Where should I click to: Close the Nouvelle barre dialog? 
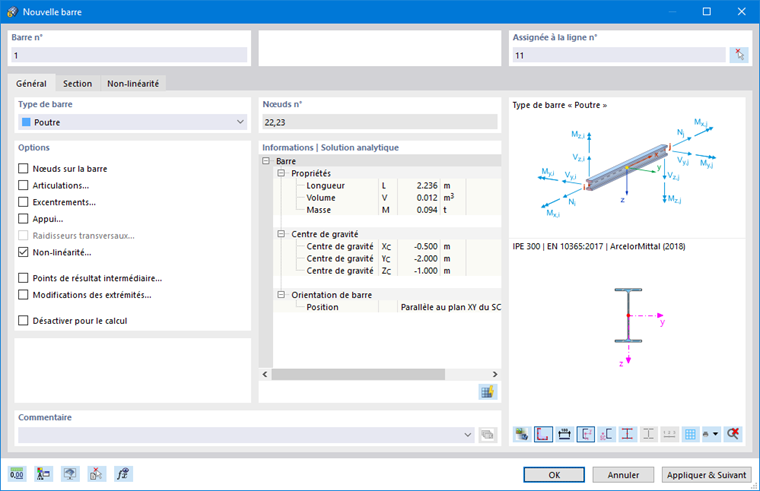tap(742, 12)
